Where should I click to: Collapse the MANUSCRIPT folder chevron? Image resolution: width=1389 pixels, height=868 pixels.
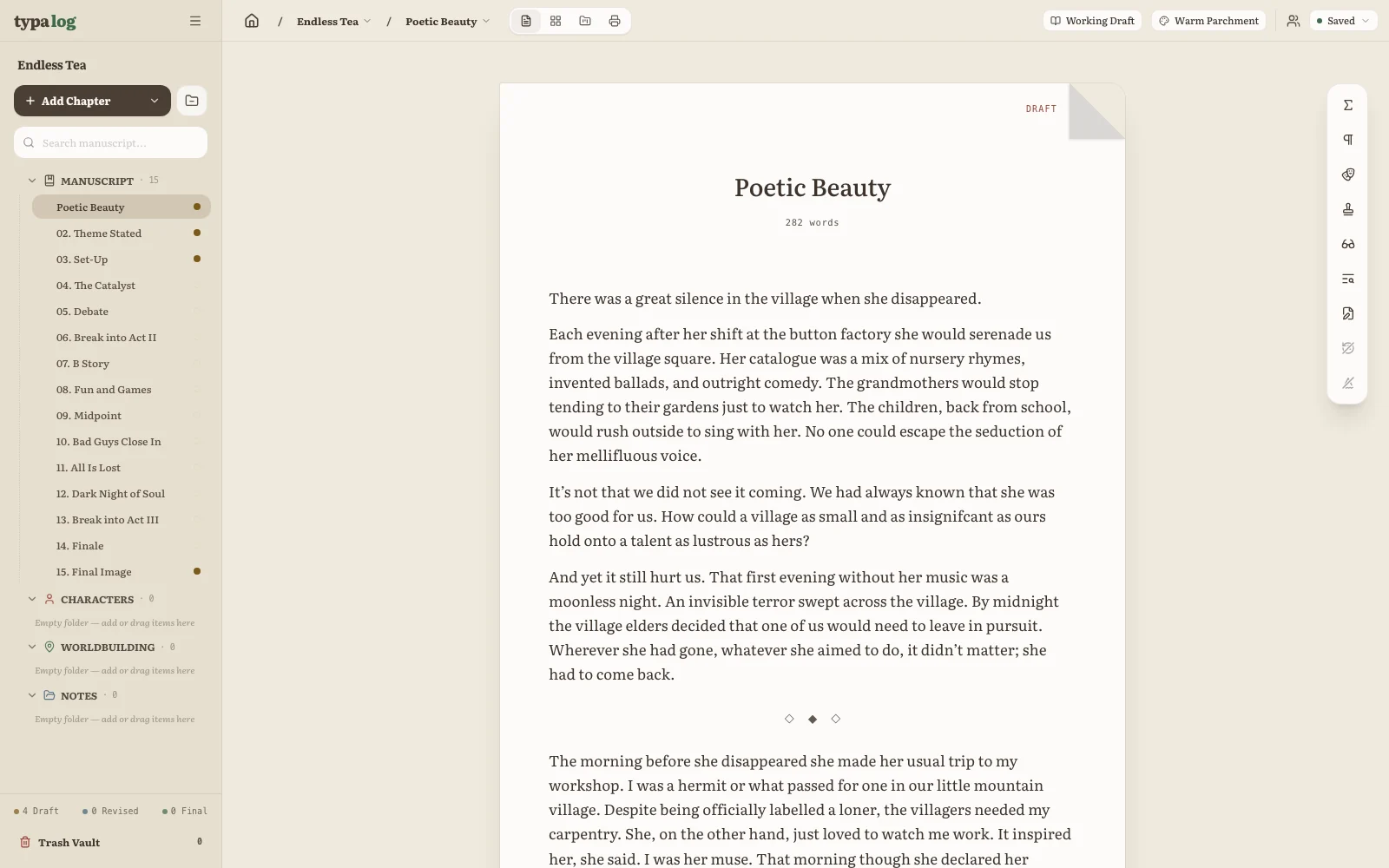pyautogui.click(x=32, y=181)
